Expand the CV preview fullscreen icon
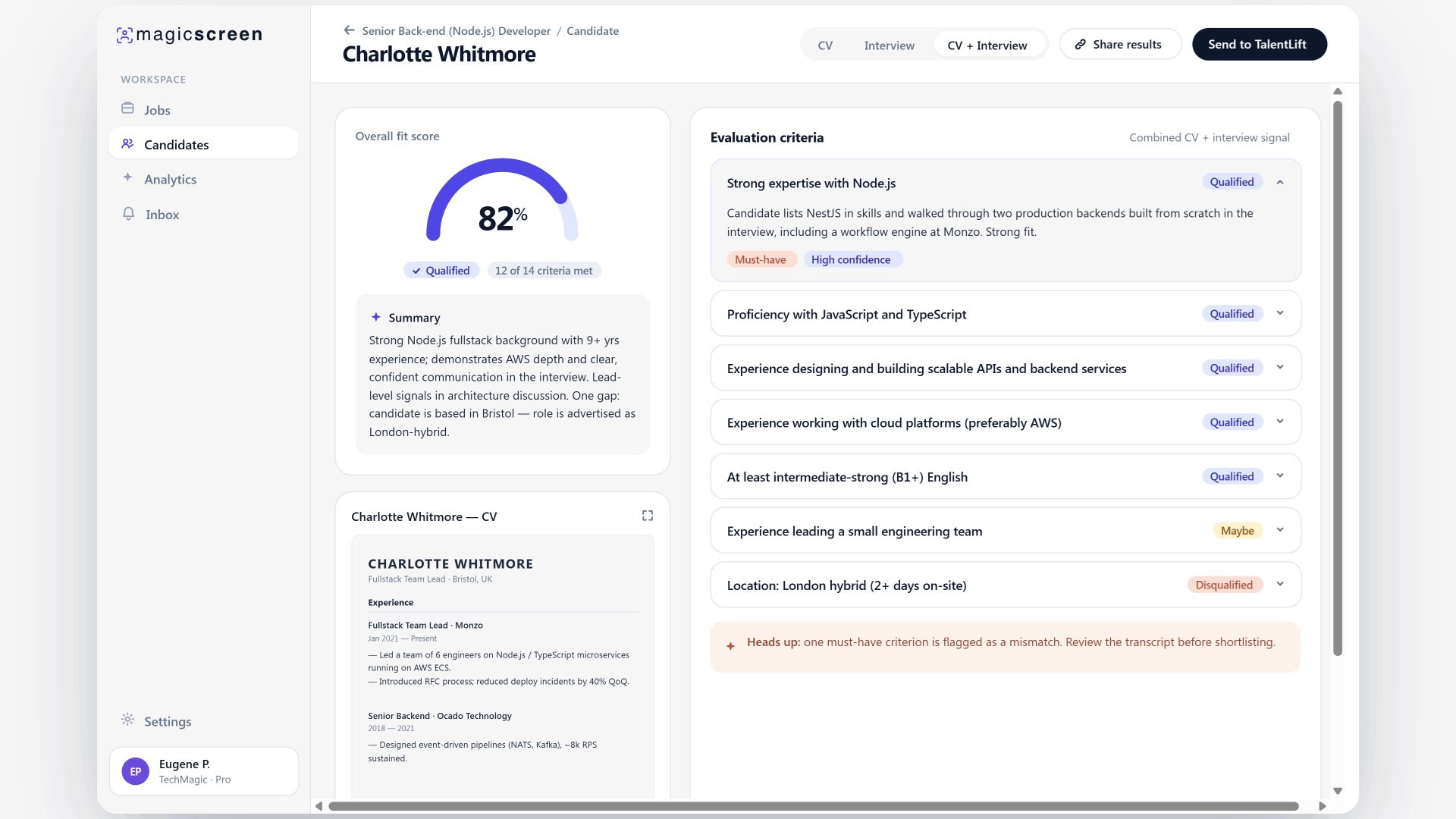Viewport: 1456px width, 819px height. point(648,516)
